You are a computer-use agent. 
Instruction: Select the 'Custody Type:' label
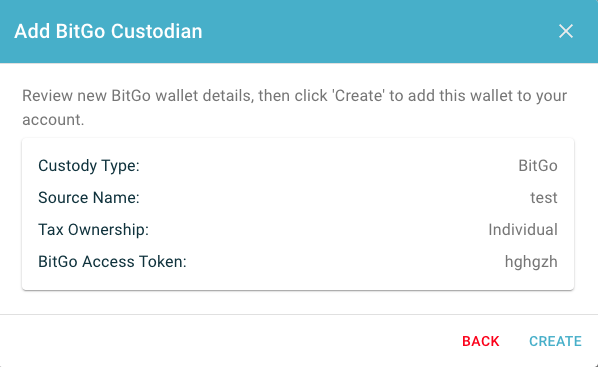89,166
